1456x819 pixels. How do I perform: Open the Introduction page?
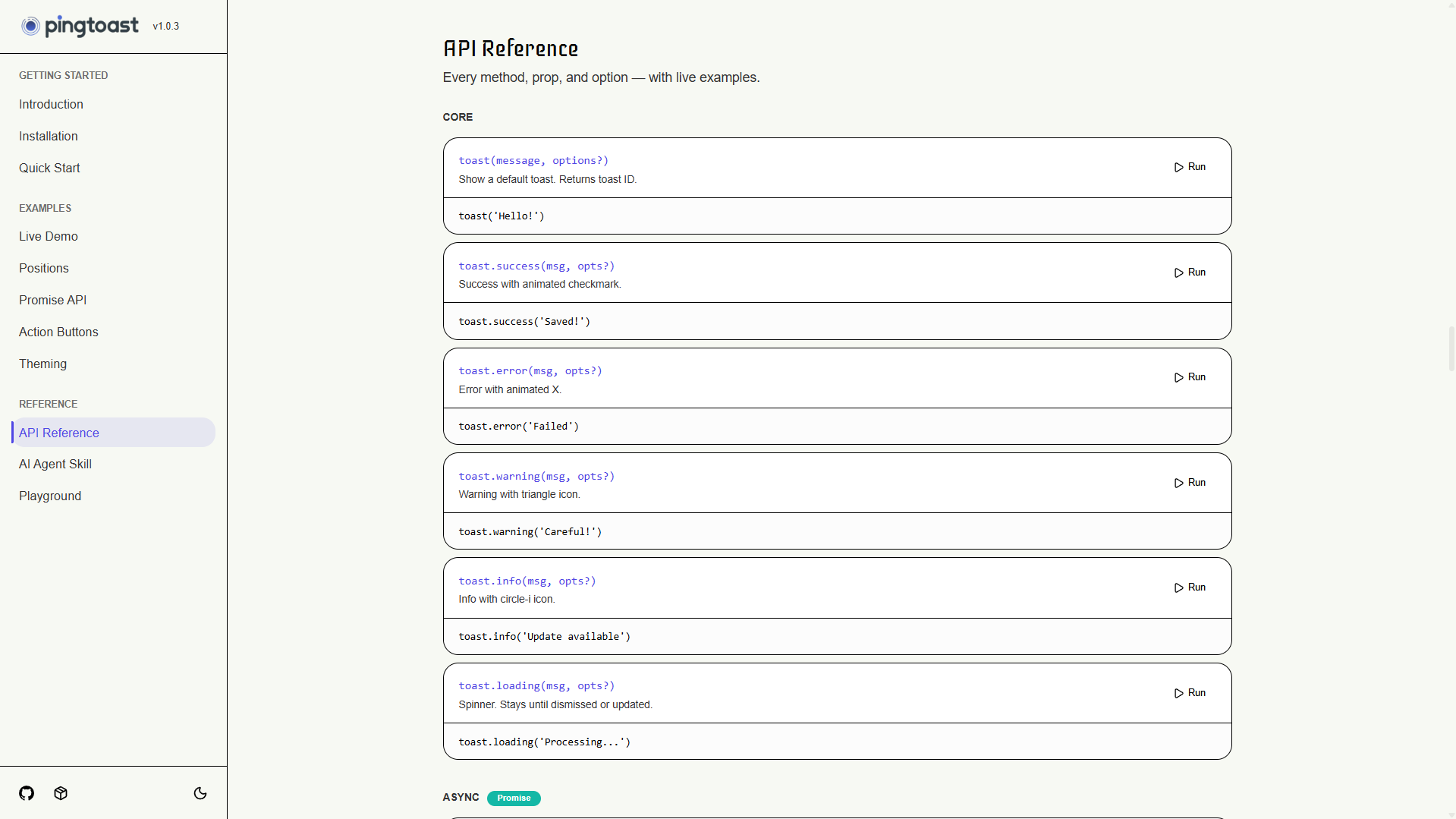pyautogui.click(x=51, y=104)
